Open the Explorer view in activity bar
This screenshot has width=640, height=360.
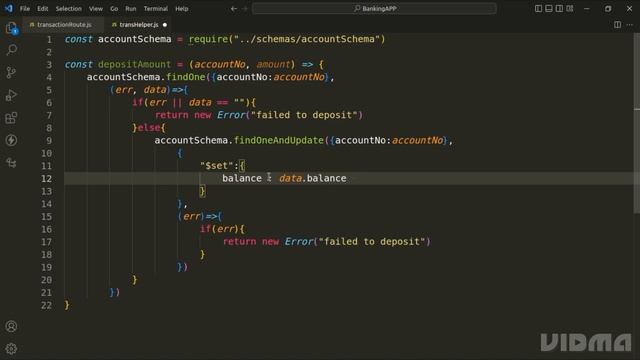click(11, 28)
